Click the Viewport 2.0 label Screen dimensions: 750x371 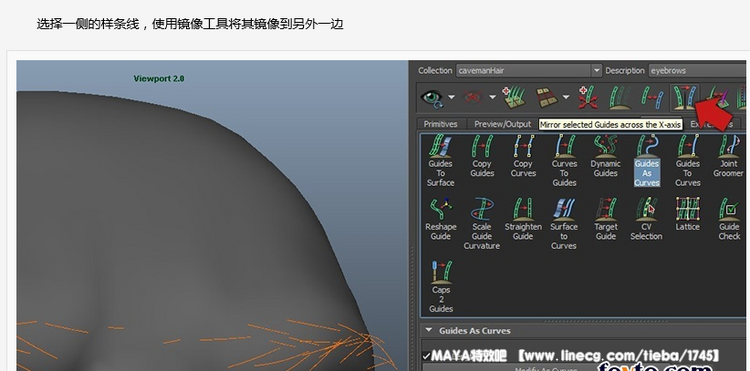coord(159,78)
